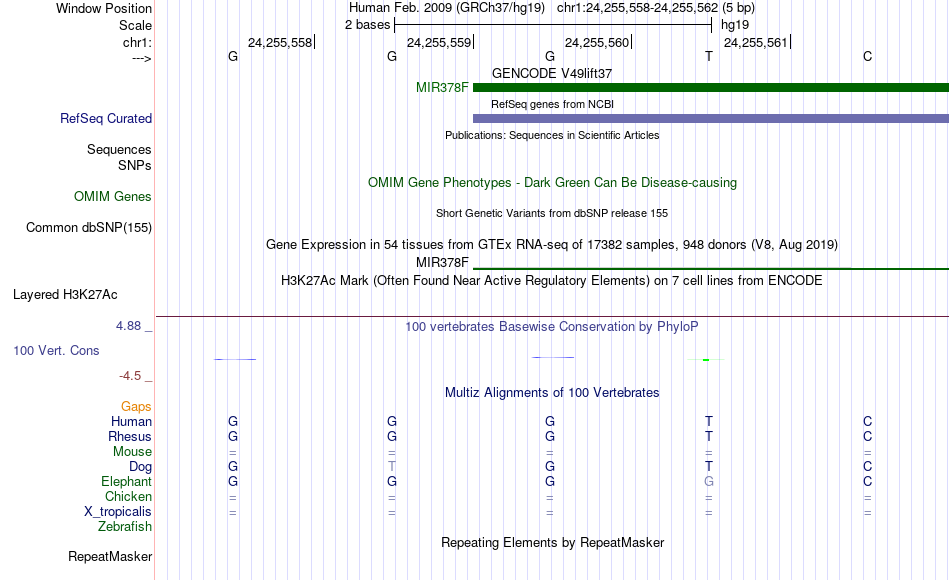Click the hg19 assembly label by scale
Viewport: 950px width, 580px height.
(x=735, y=25)
